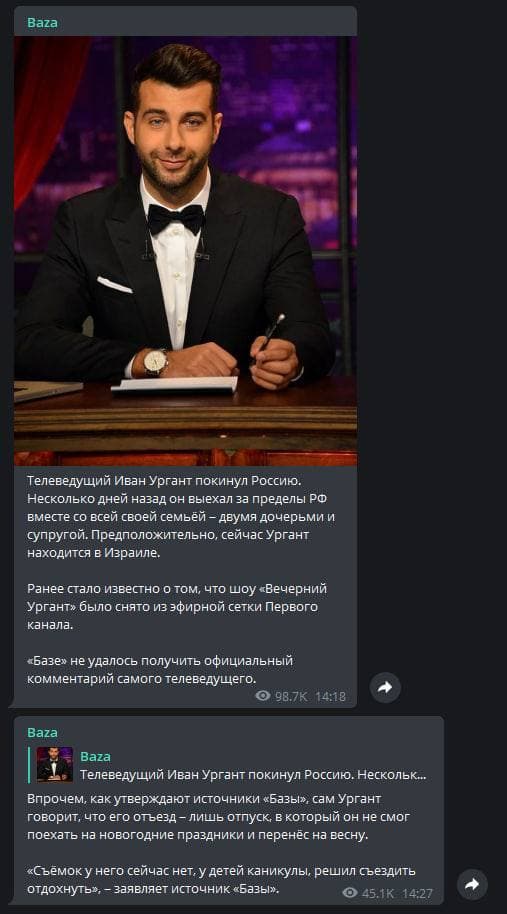Click the 14:27 timestamp
This screenshot has width=507, height=914.
pos(417,893)
